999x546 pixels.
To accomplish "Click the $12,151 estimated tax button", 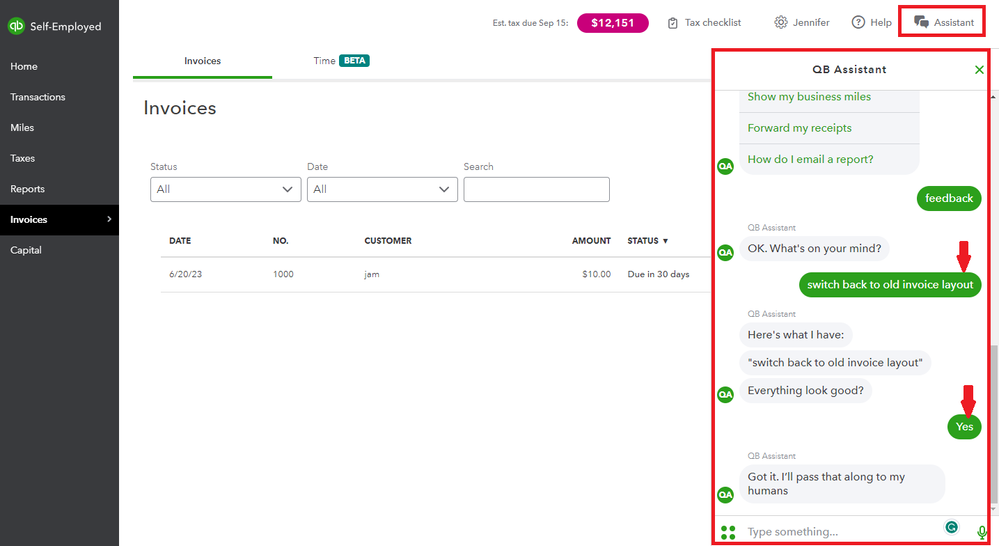I will point(613,23).
